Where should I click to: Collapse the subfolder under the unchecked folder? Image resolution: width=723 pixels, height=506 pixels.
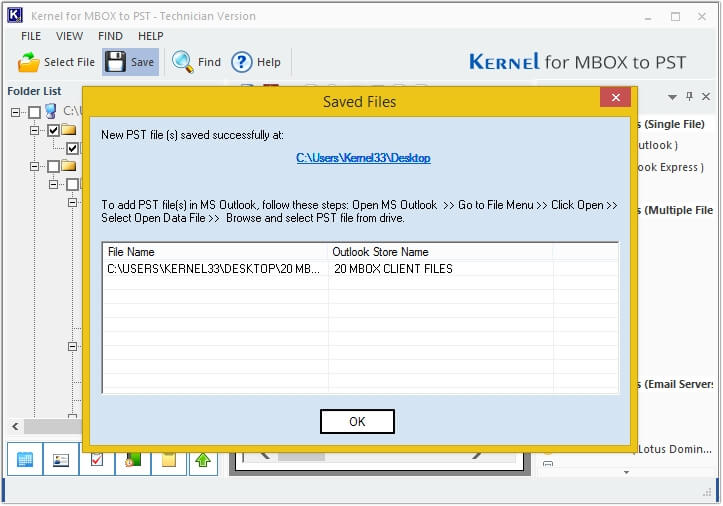click(x=53, y=185)
